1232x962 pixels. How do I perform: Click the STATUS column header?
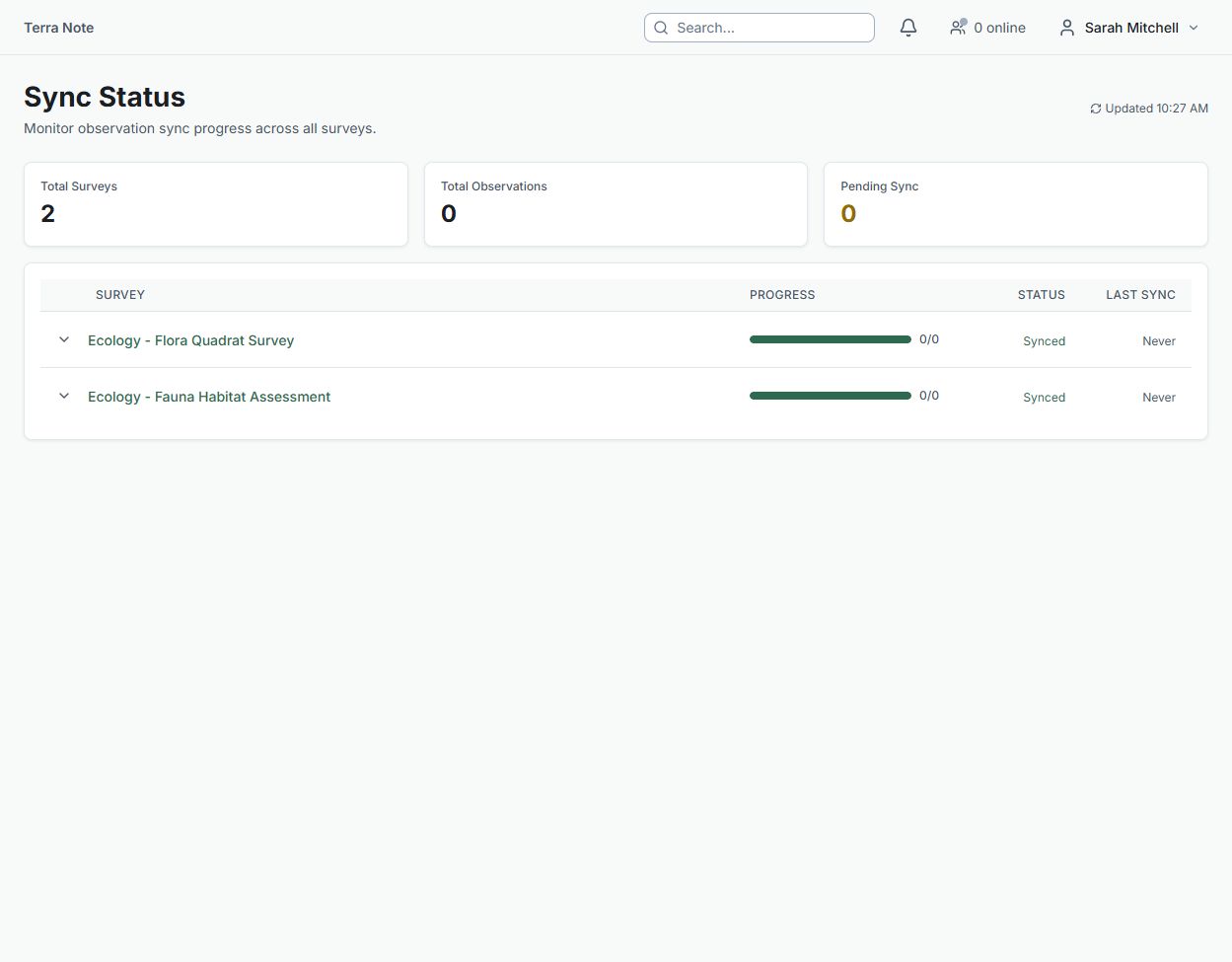tap(1041, 295)
